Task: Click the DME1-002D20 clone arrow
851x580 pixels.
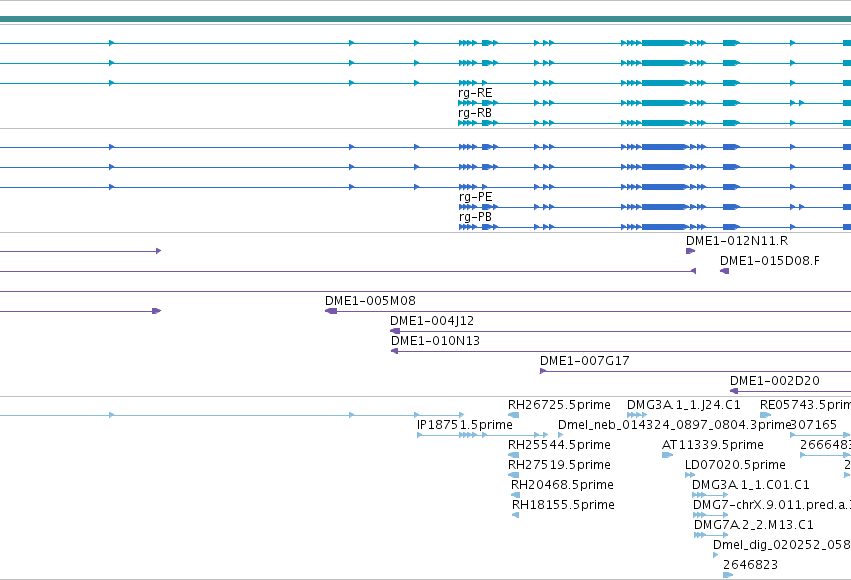Action: [734, 391]
